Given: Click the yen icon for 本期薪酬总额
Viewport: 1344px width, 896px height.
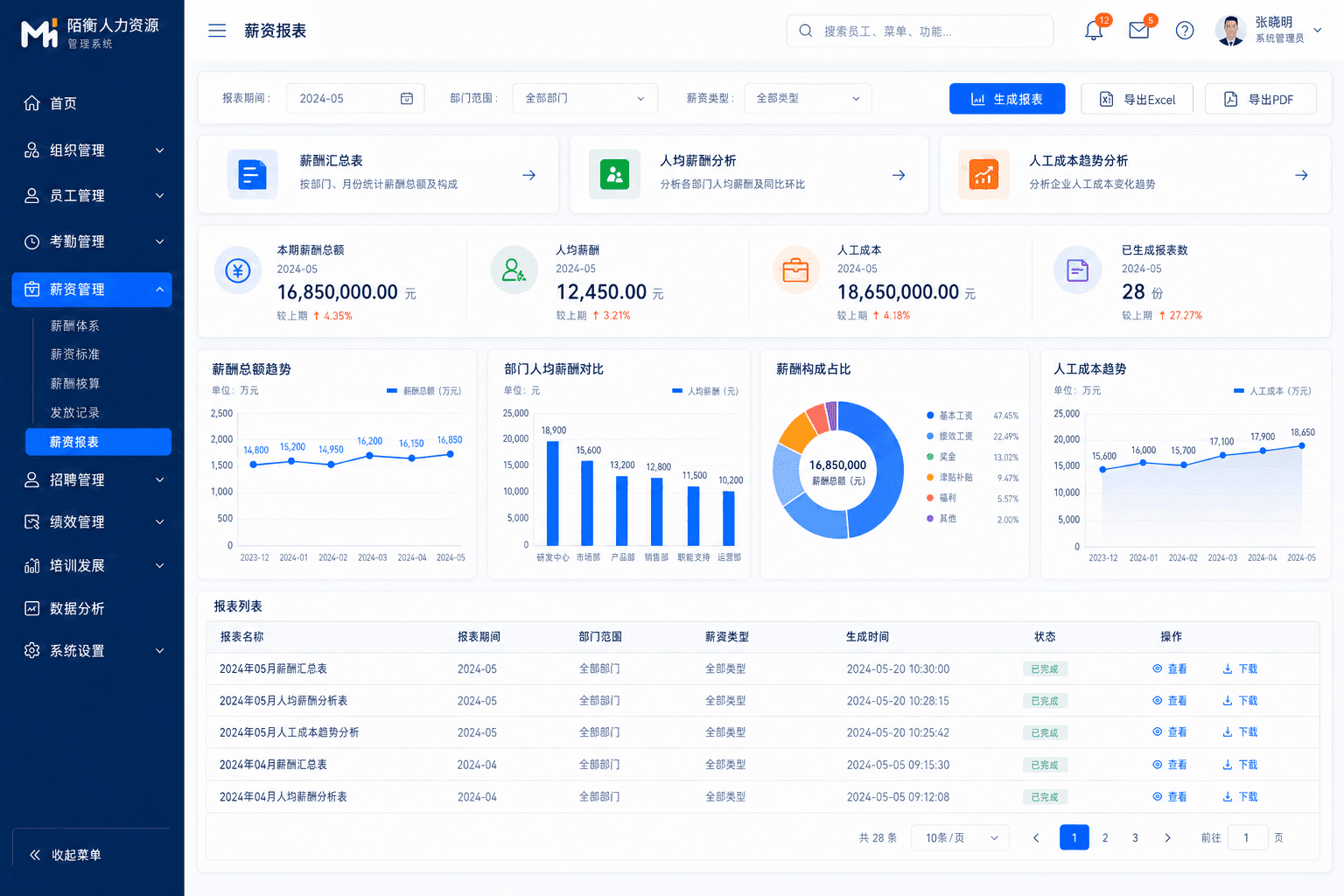Looking at the screenshot, I should click(238, 270).
